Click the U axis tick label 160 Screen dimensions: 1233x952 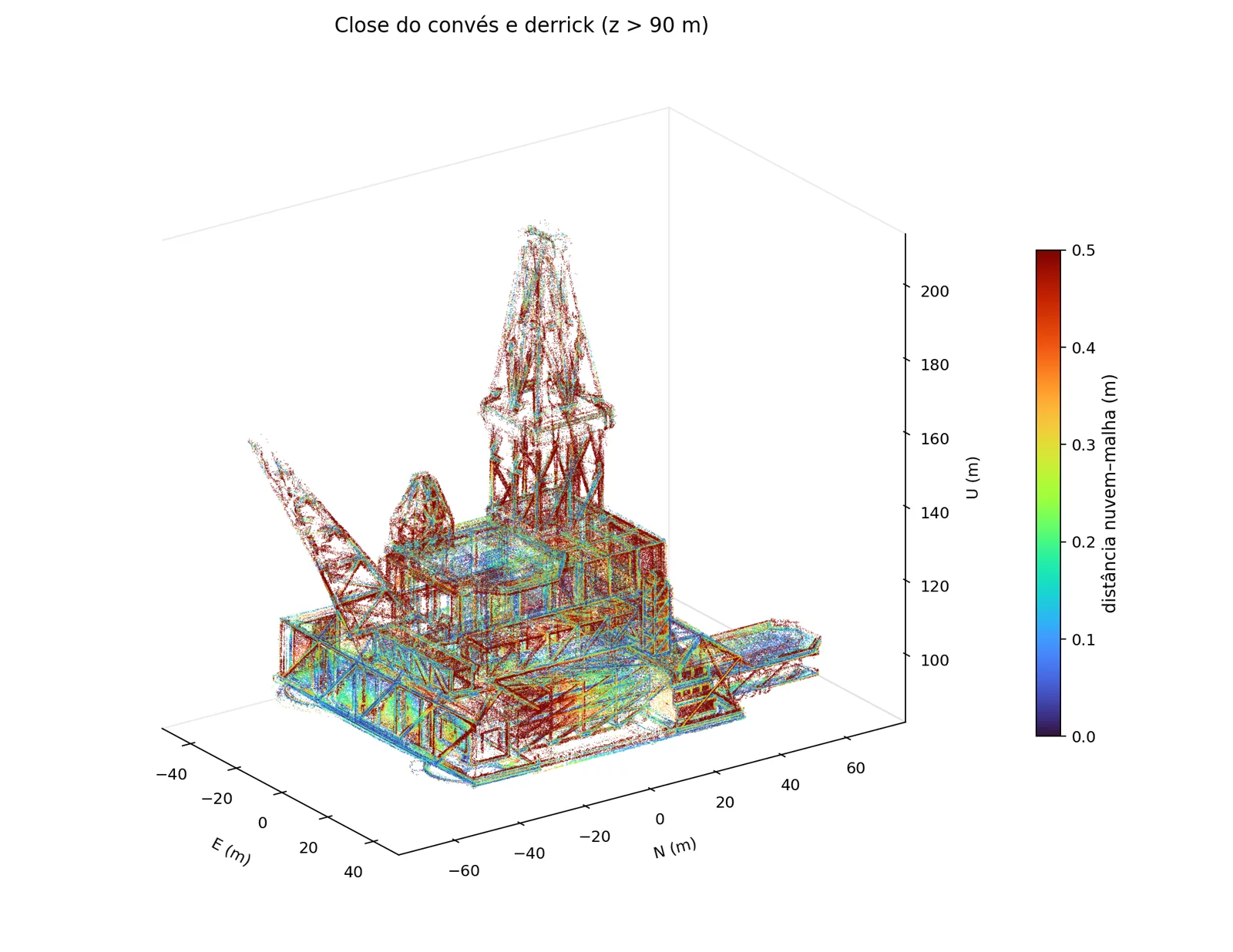(935, 439)
